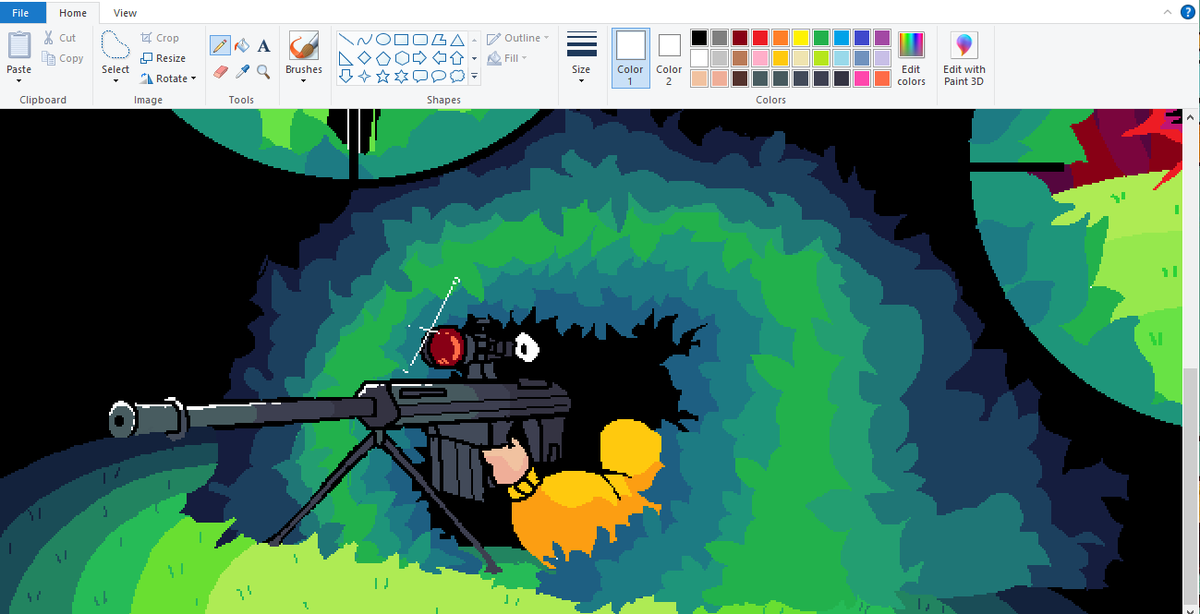Activate the Color 2 background selector
The height and width of the screenshot is (614, 1200).
point(669,58)
